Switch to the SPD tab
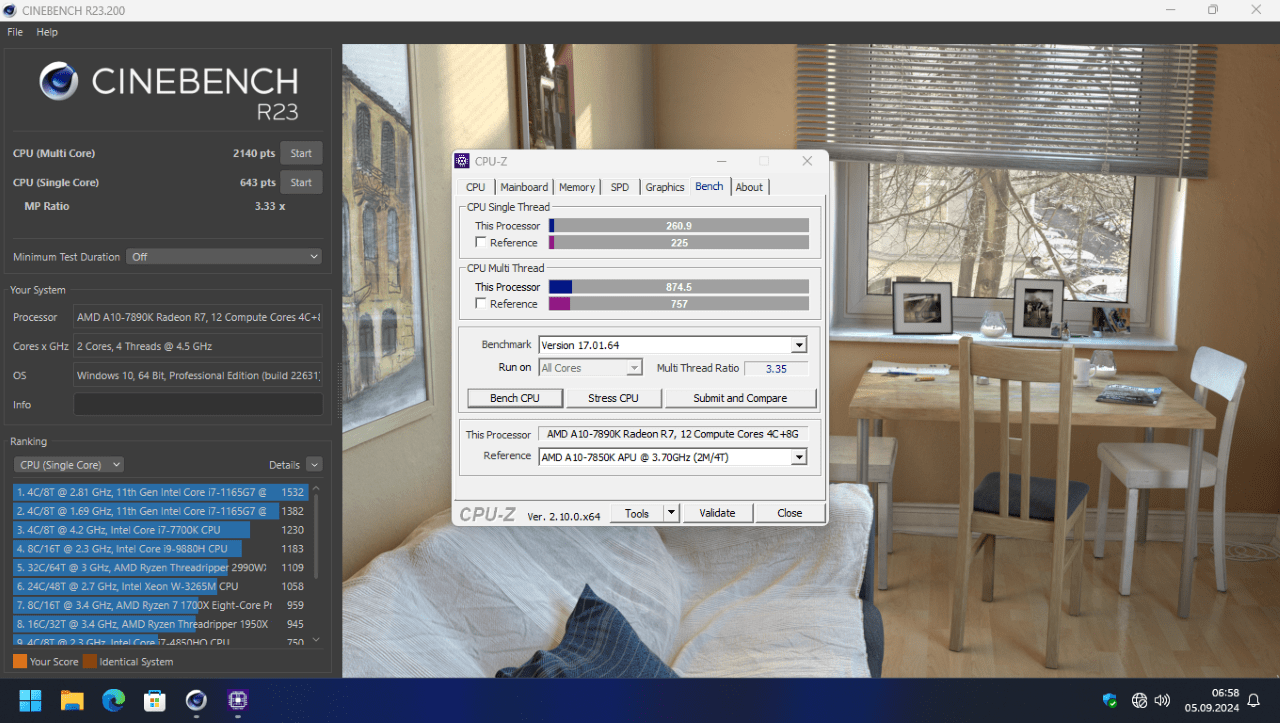 tap(620, 187)
